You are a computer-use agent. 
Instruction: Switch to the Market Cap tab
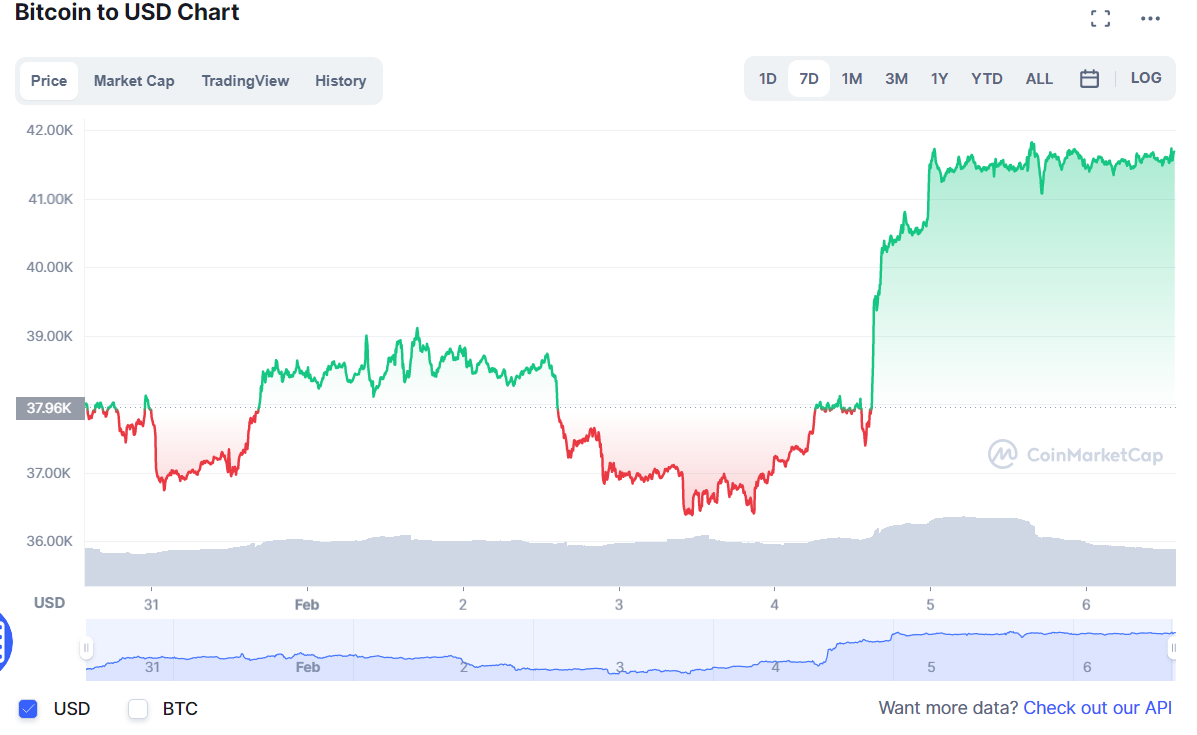coord(134,80)
